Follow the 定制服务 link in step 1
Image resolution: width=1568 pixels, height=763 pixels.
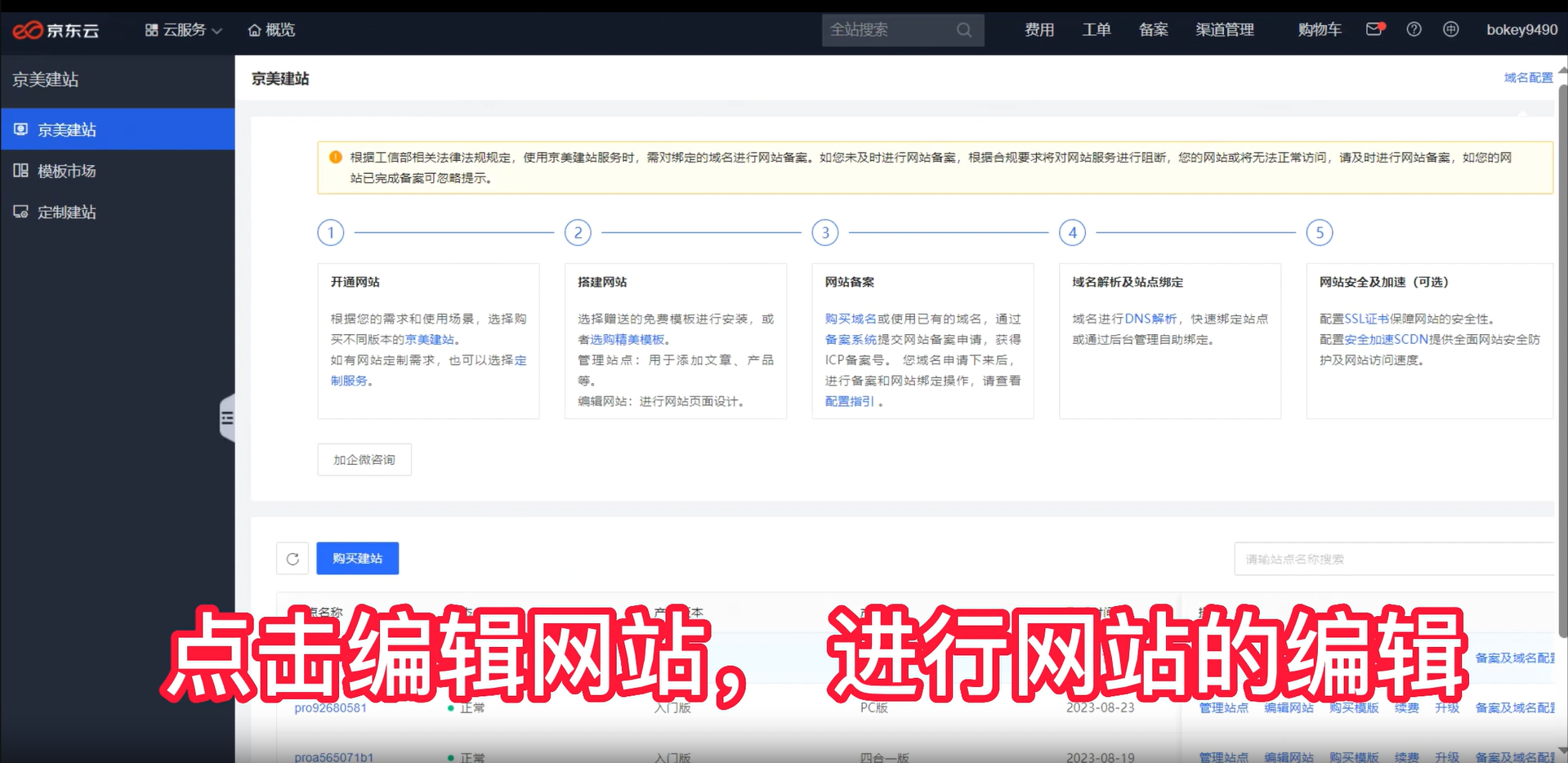(348, 381)
